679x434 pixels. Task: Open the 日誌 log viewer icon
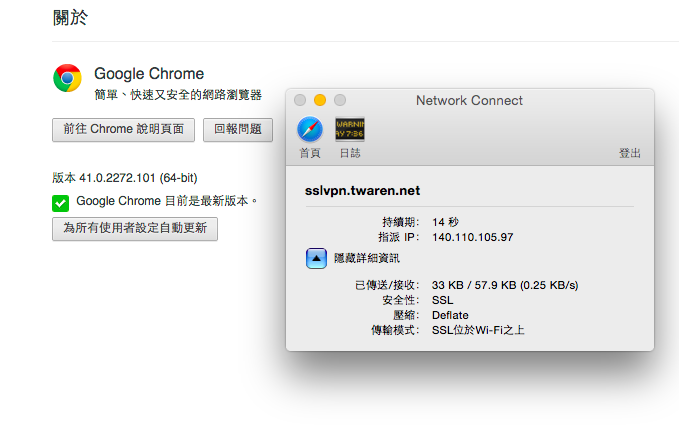350,129
